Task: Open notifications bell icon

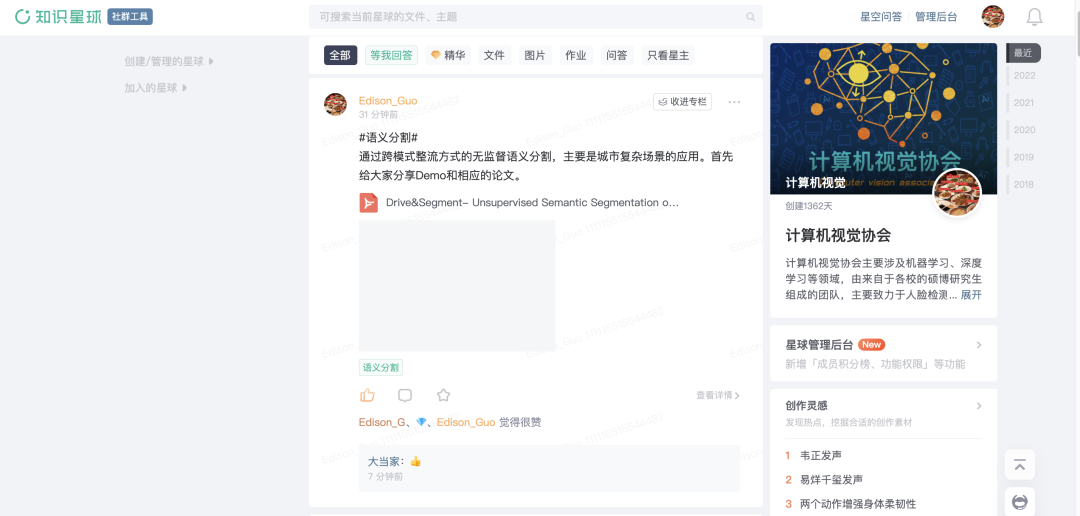Action: click(1034, 17)
